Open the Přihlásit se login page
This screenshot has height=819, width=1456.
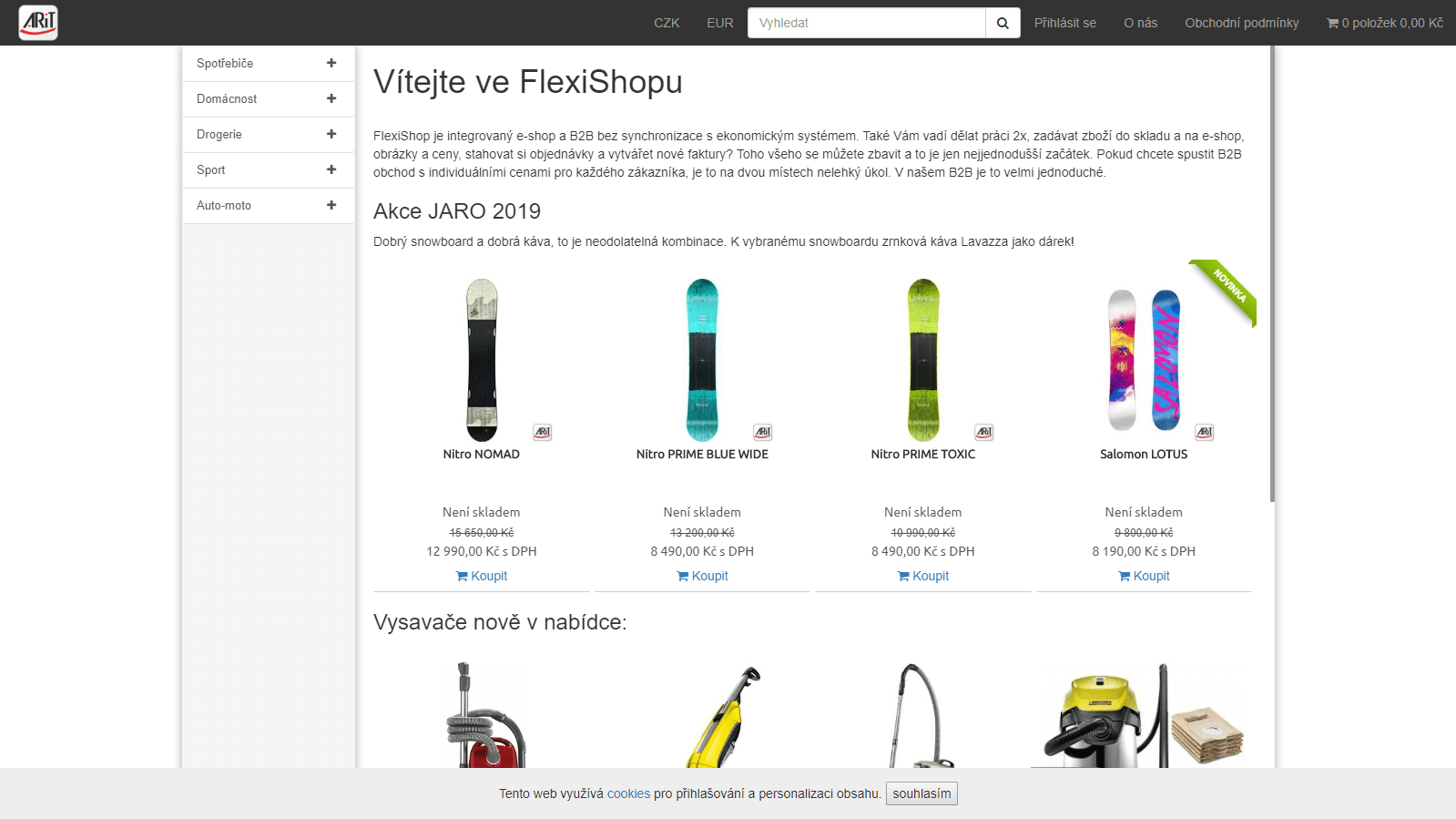point(1064,23)
